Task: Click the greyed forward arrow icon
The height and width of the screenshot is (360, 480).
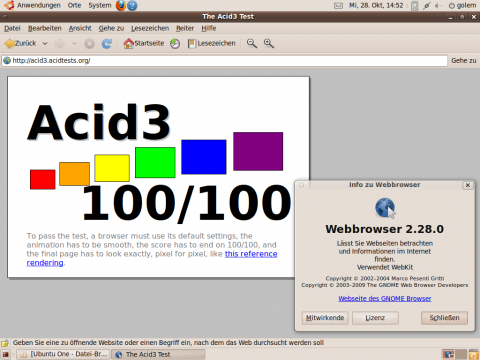Action: coord(60,43)
